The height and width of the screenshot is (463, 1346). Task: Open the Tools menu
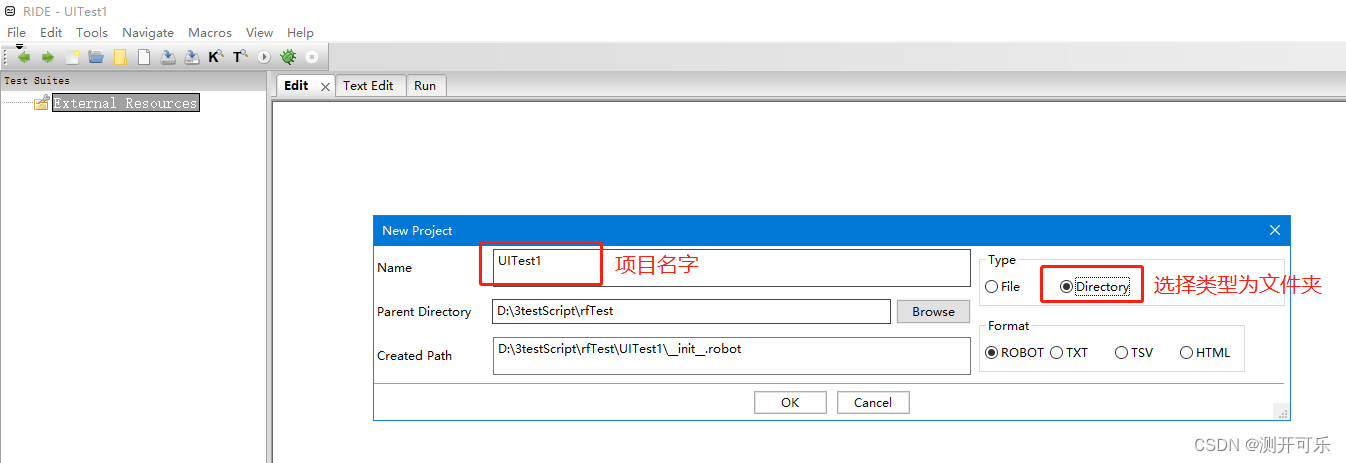click(x=92, y=33)
